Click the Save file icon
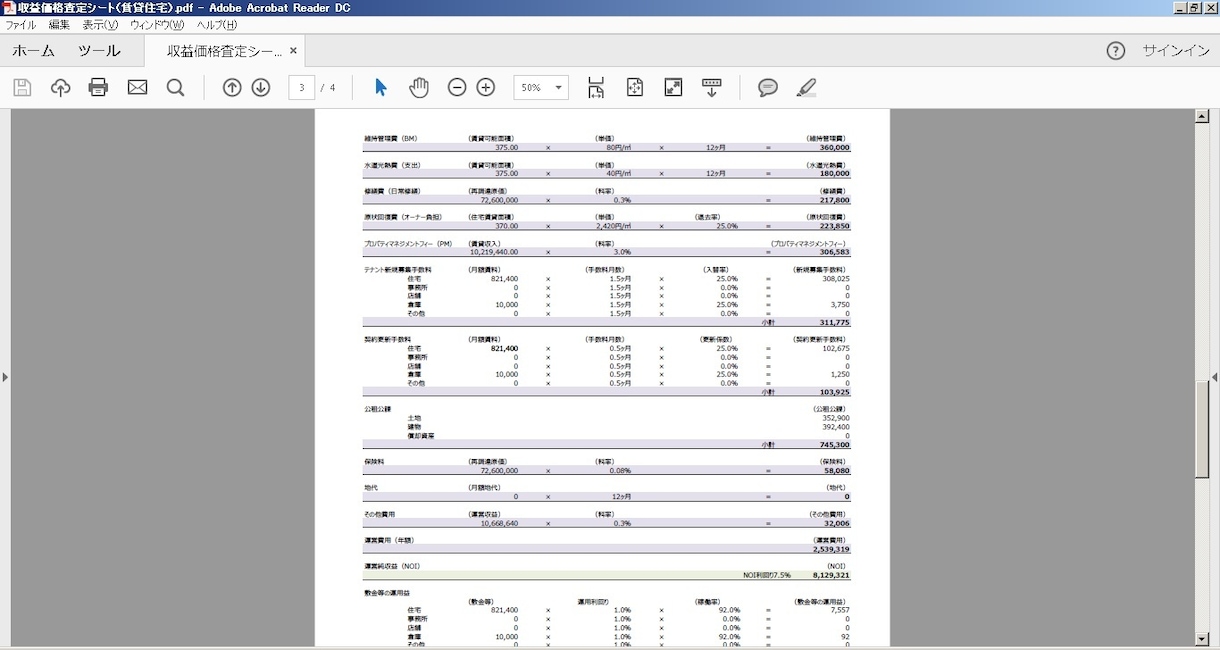This screenshot has width=1220, height=650. 22,88
